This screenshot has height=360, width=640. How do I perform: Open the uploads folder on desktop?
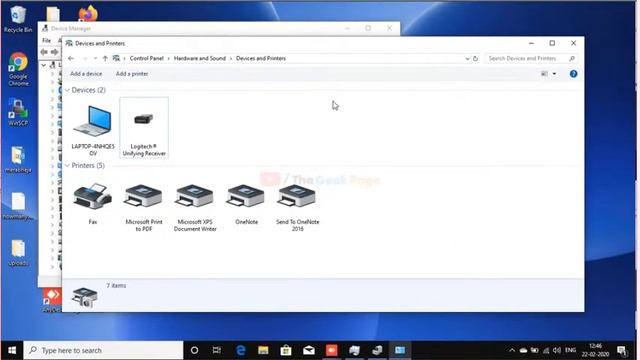[18, 253]
